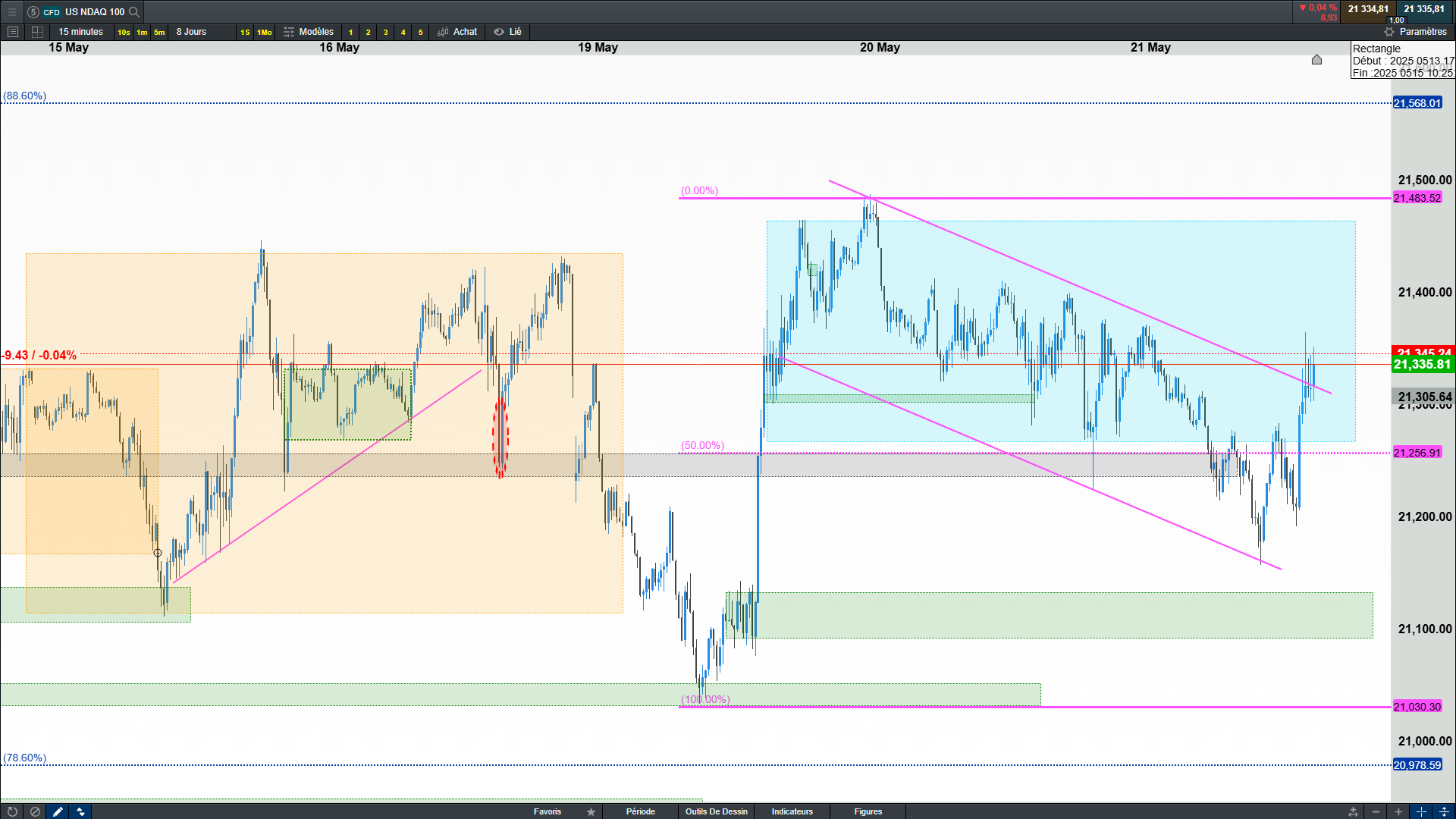Expand the Modèles templates menu

click(309, 32)
